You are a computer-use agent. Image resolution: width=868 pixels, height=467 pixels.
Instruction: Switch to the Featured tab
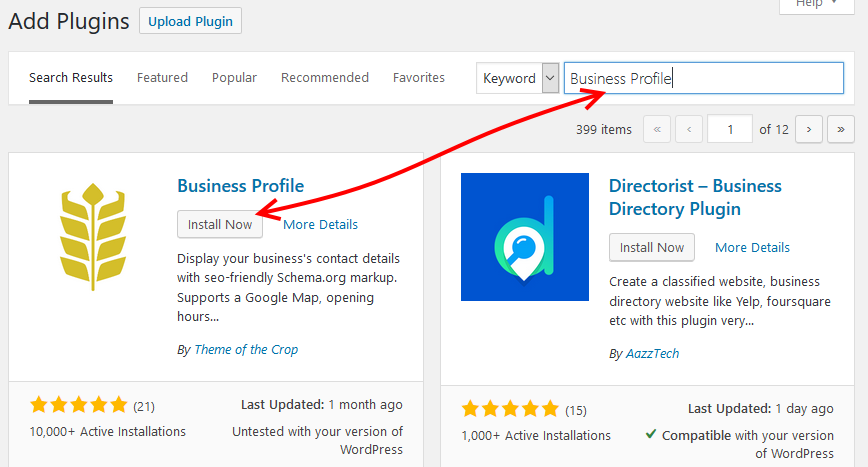point(162,77)
